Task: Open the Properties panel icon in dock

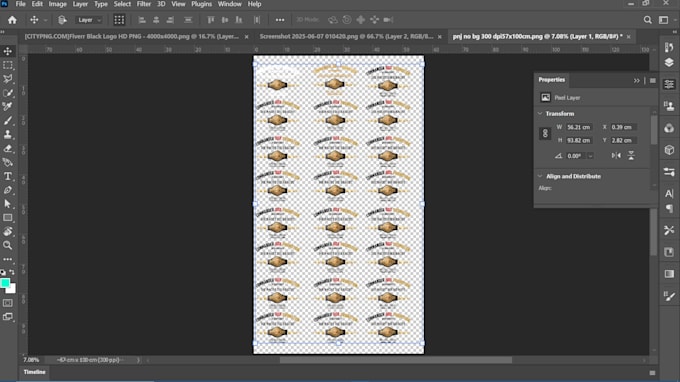Action: (x=669, y=84)
